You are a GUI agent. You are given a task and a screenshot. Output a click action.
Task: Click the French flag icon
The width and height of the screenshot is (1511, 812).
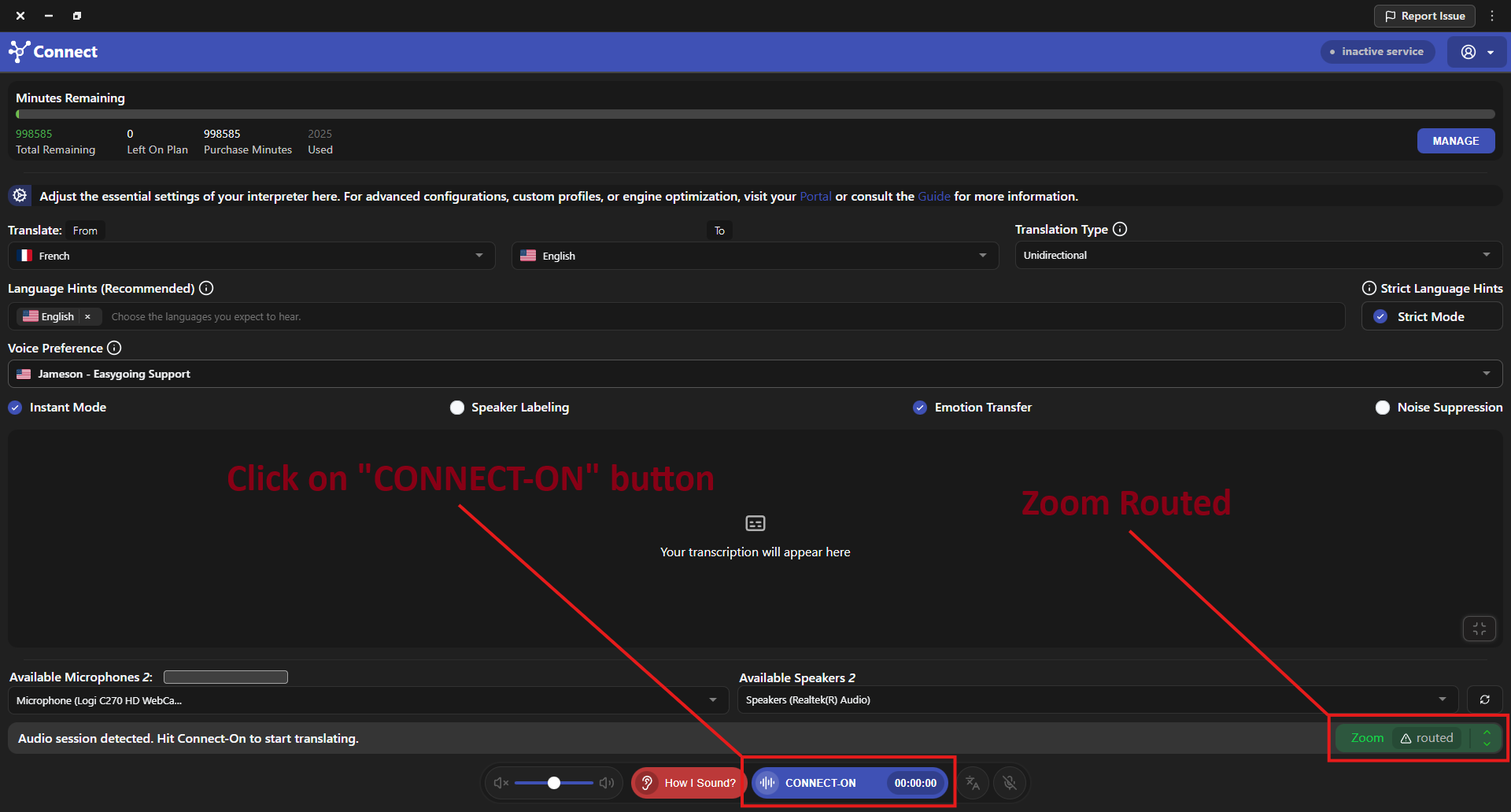tap(26, 256)
